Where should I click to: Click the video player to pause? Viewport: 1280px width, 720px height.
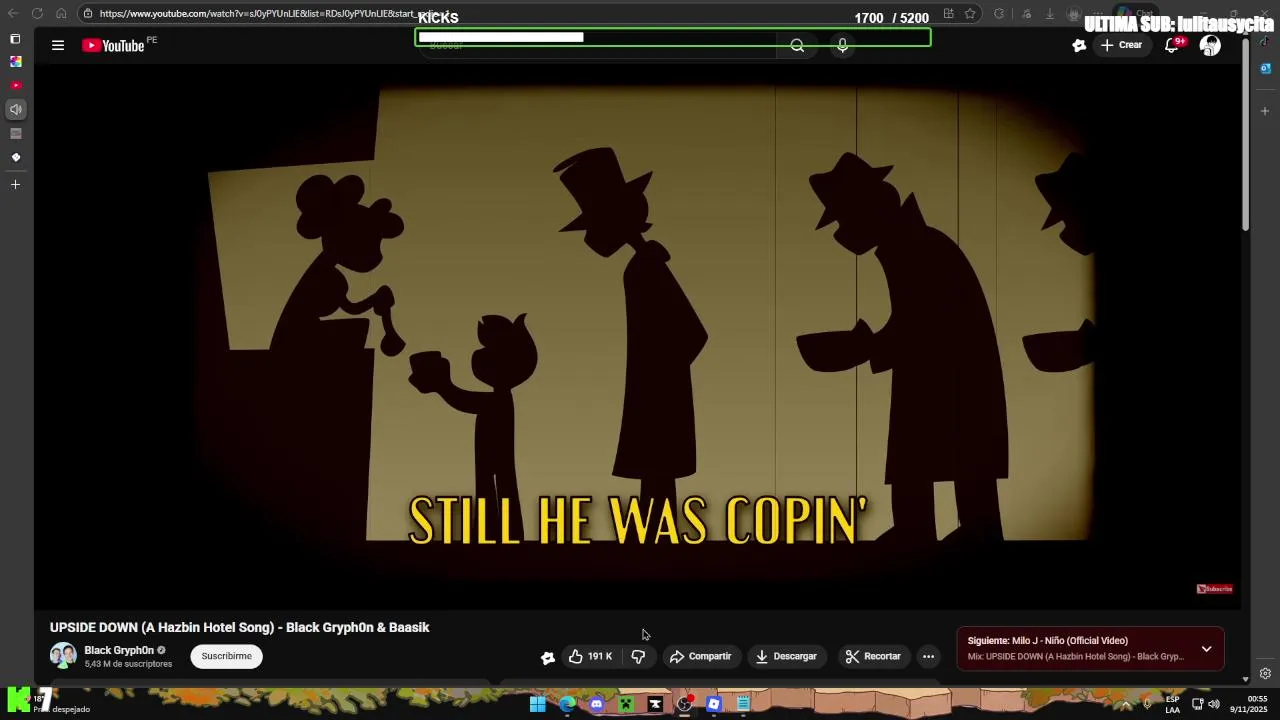pos(638,335)
